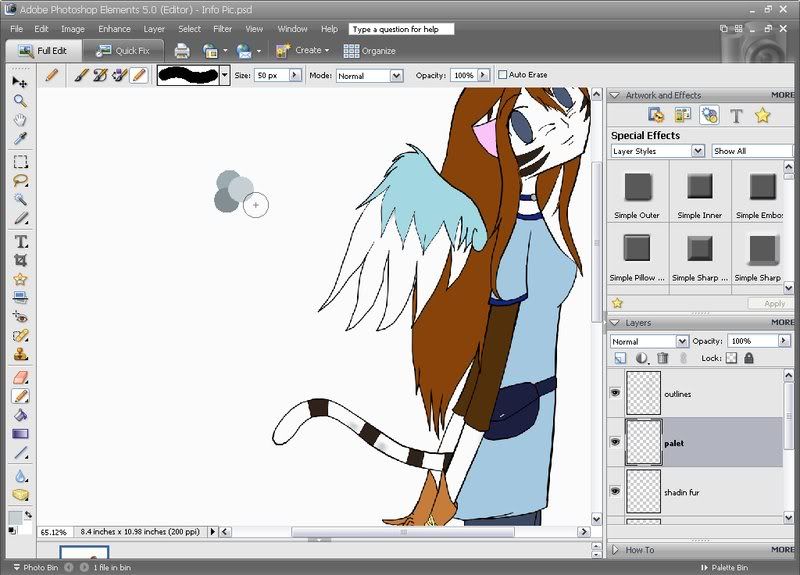Select the Lasso tool
Screen dimensions: 800x575
coord(20,181)
